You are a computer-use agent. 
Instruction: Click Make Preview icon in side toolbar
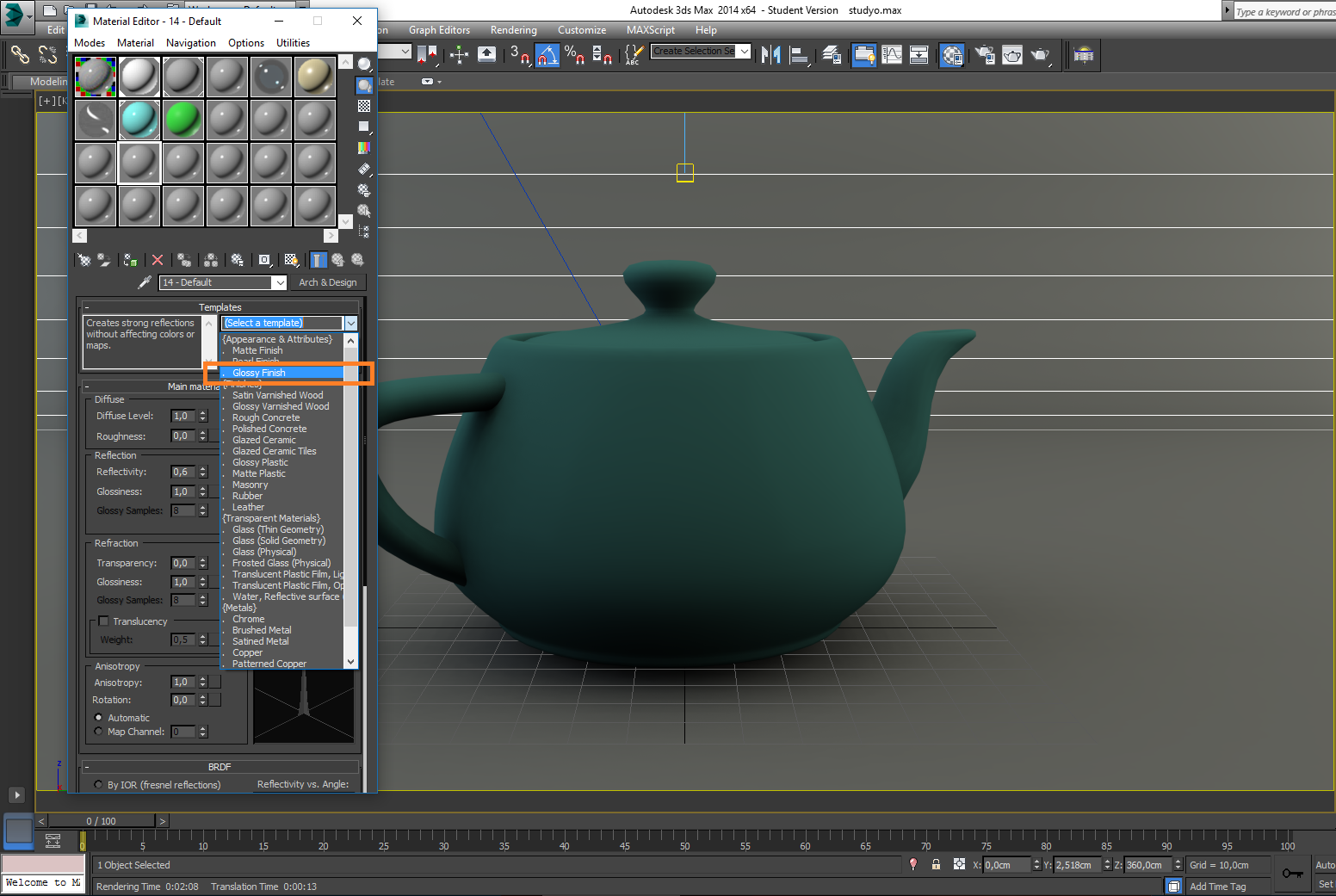point(364,170)
